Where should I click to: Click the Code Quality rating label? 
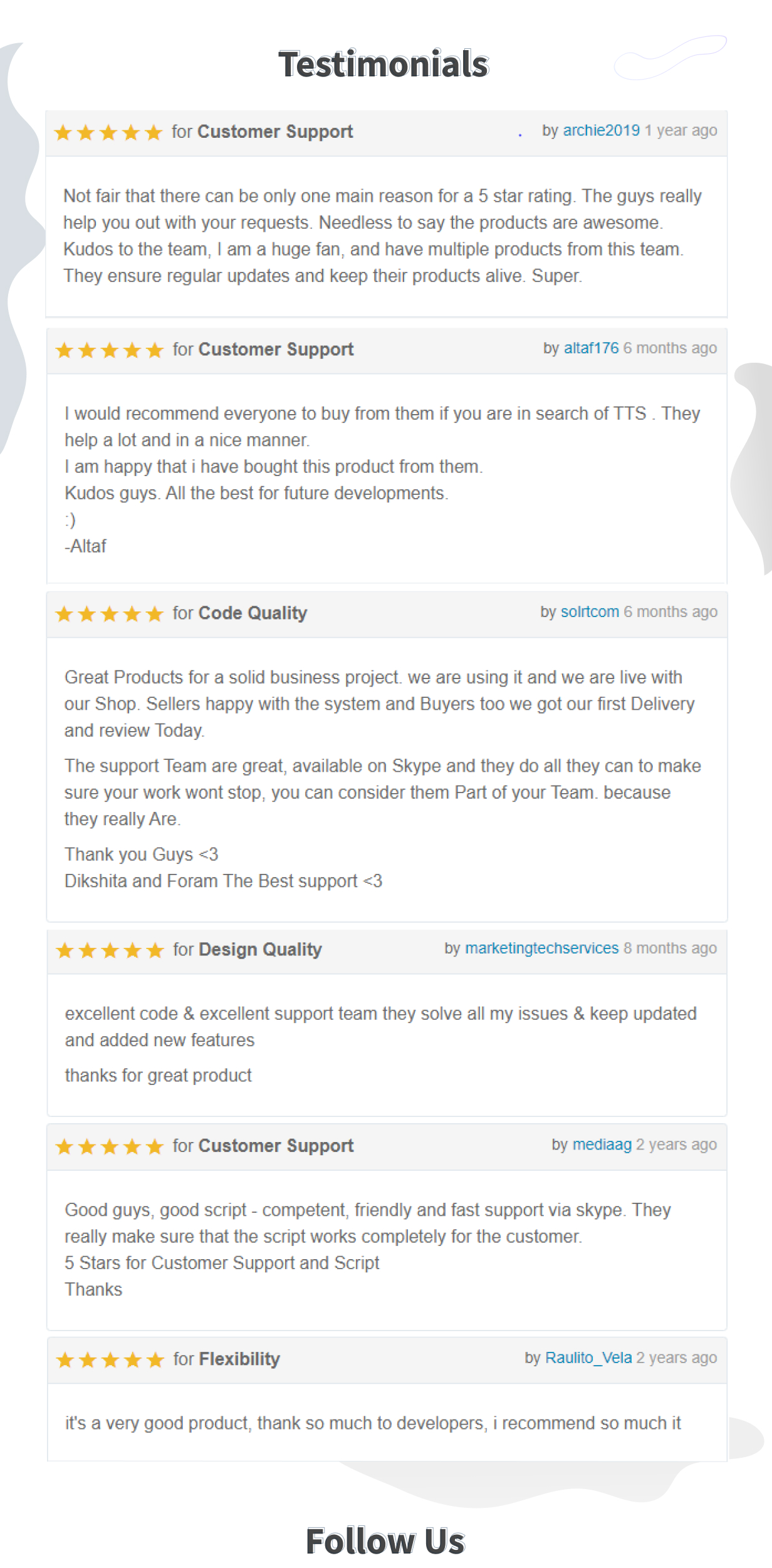[253, 613]
